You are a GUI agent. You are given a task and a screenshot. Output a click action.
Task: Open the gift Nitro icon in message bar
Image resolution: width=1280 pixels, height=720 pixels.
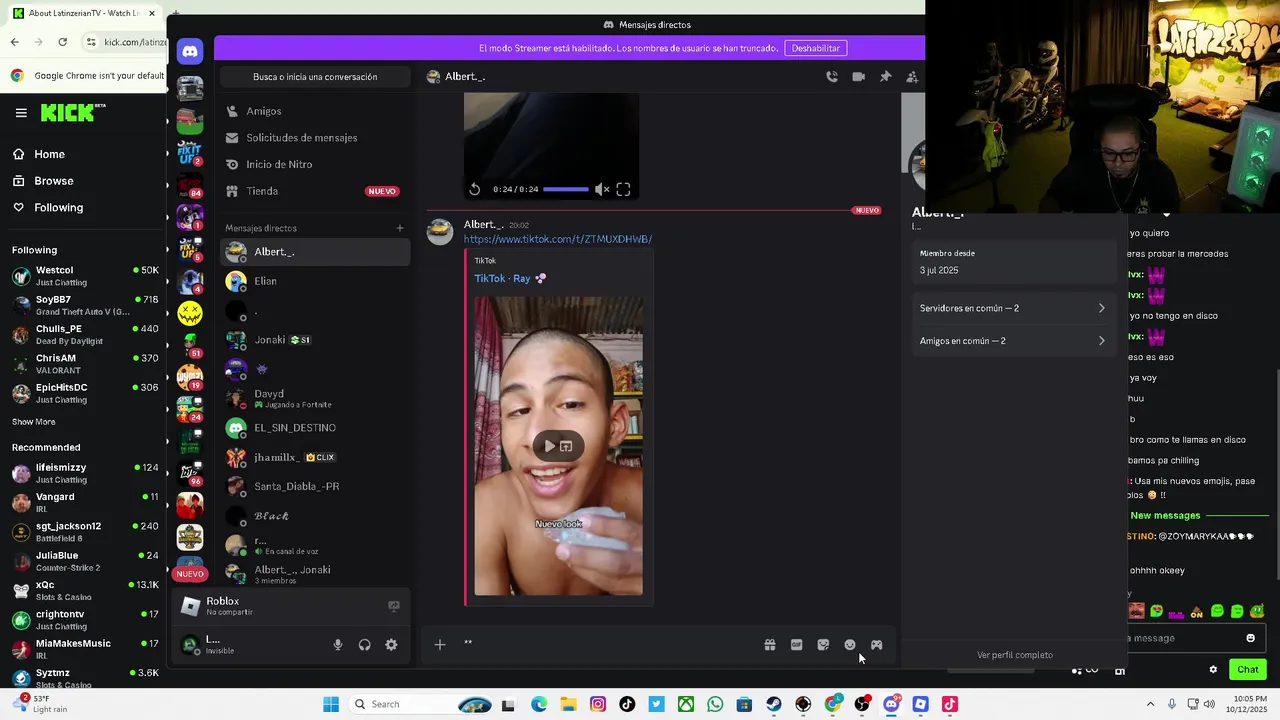point(770,645)
